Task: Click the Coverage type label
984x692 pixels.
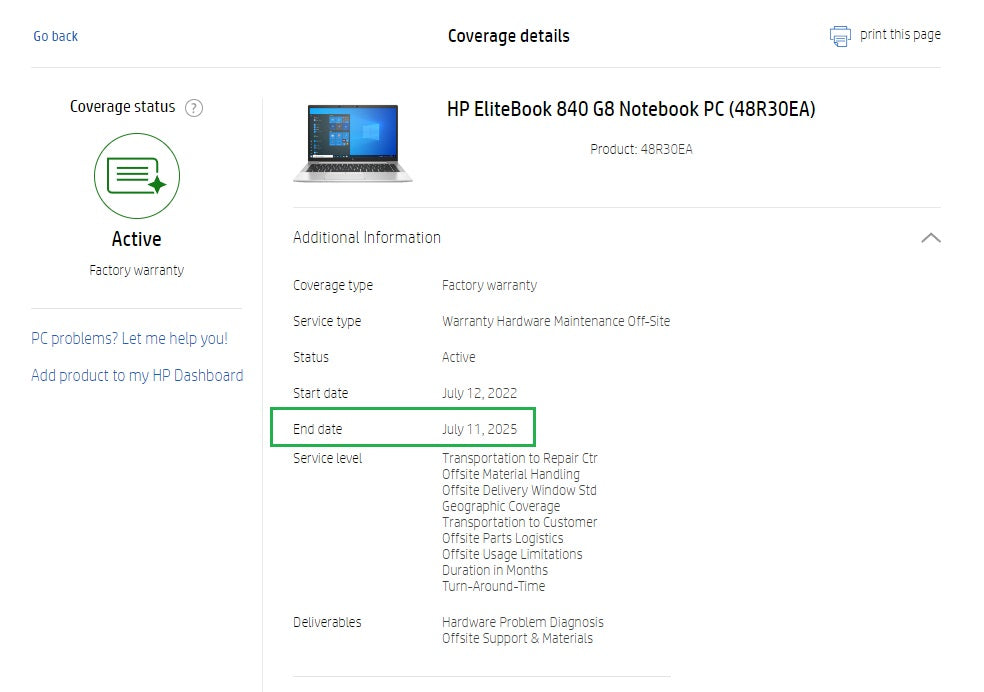Action: [x=333, y=286]
